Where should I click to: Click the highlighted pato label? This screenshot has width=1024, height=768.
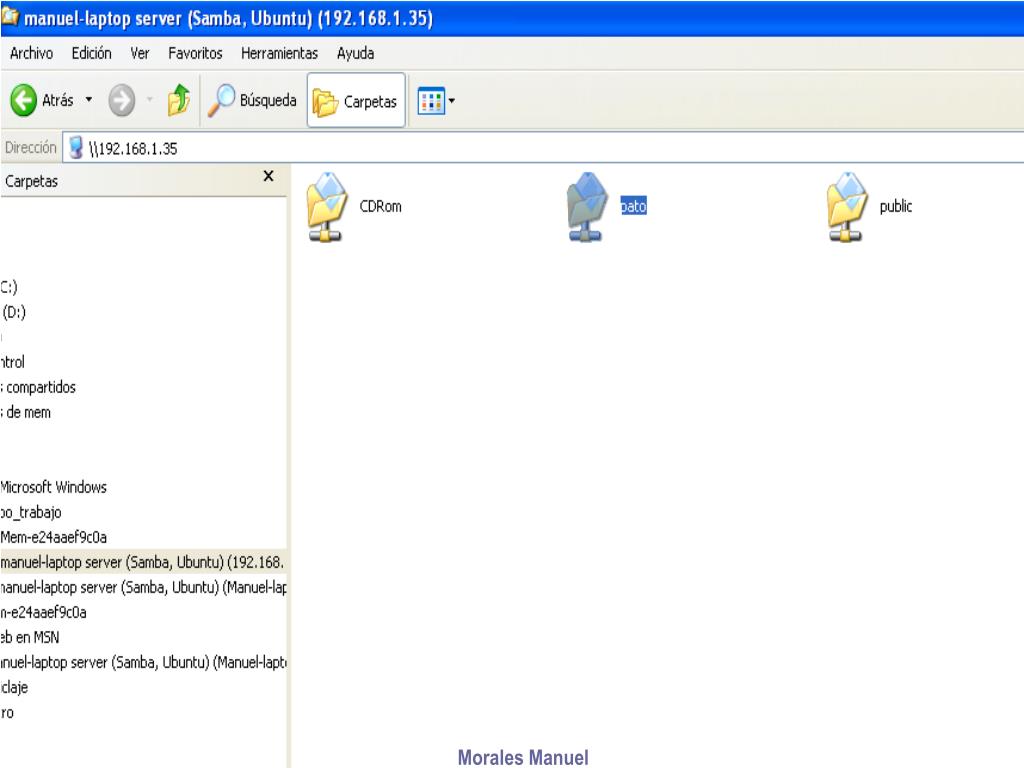(633, 206)
